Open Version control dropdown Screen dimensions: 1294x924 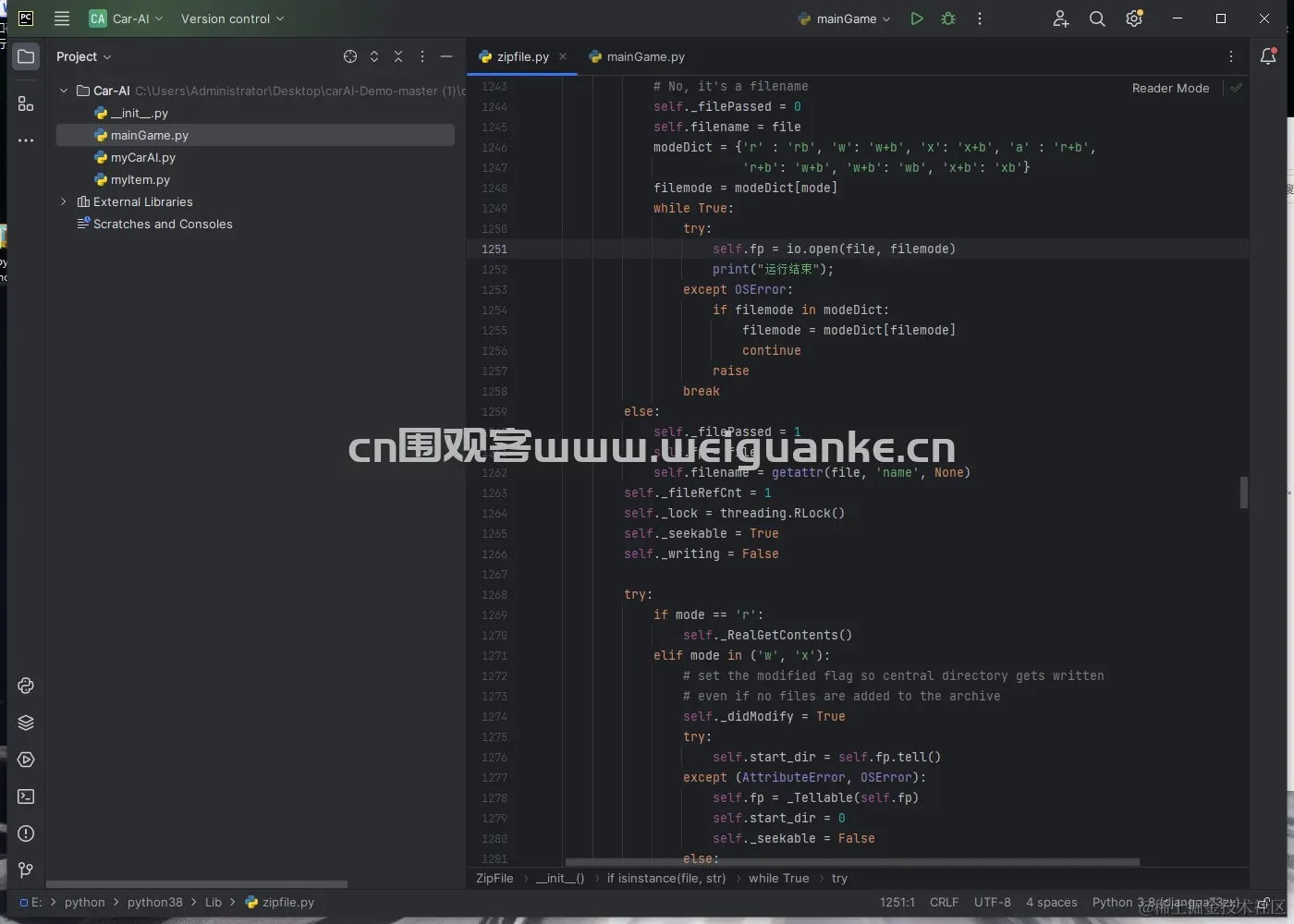pyautogui.click(x=233, y=18)
